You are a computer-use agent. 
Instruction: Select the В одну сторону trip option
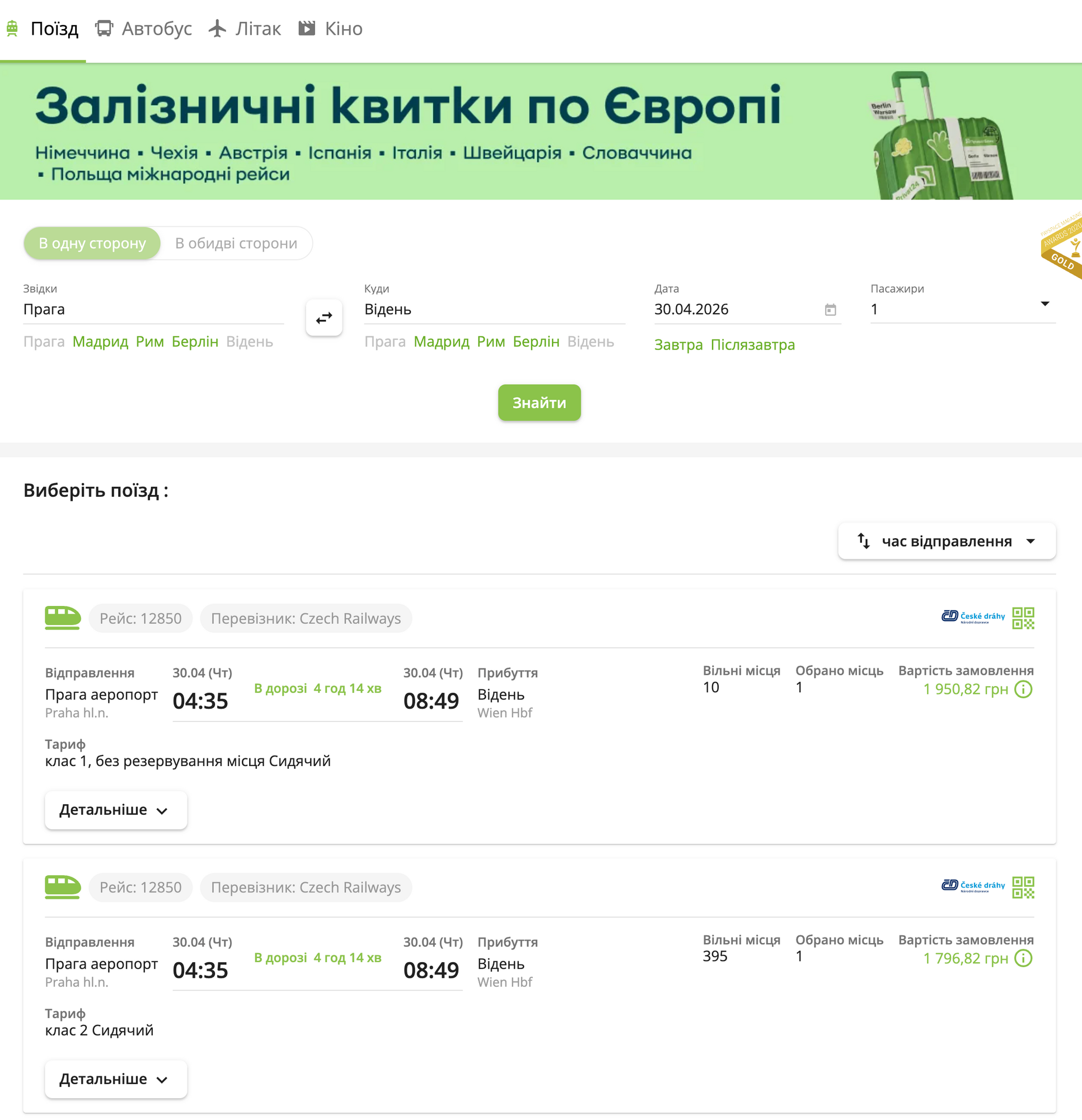91,244
